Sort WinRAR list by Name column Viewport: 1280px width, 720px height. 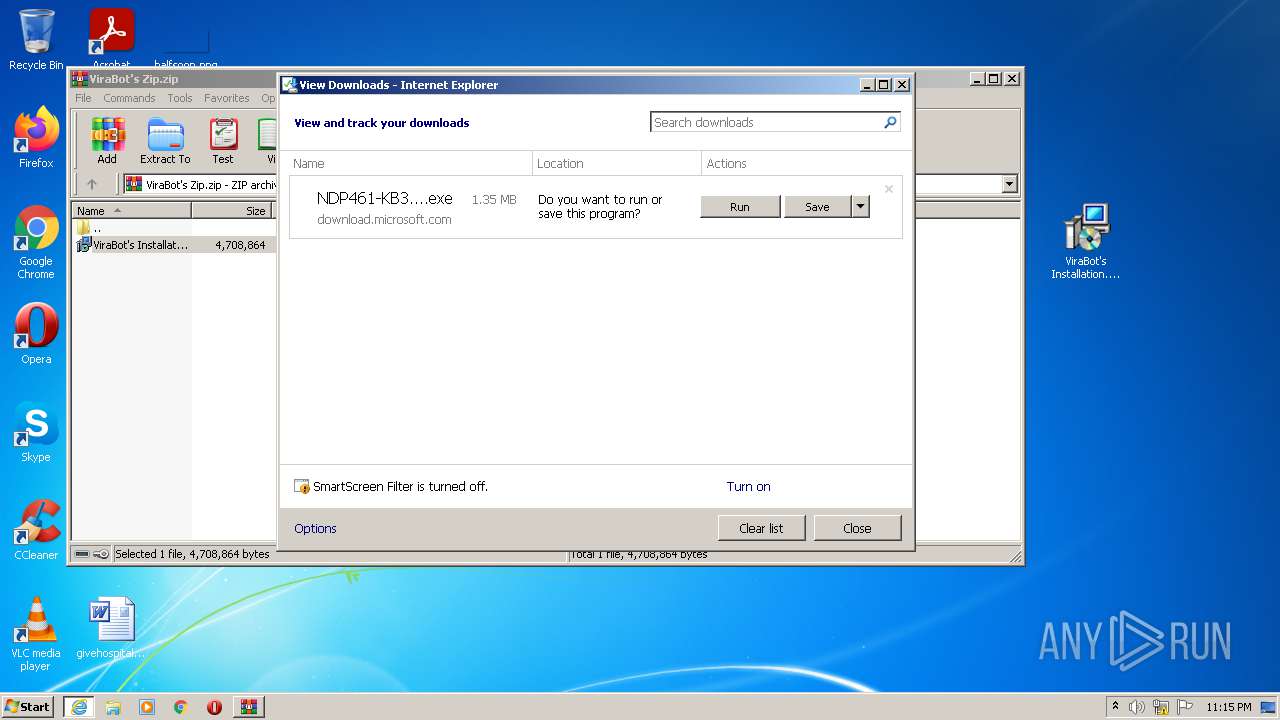click(132, 211)
